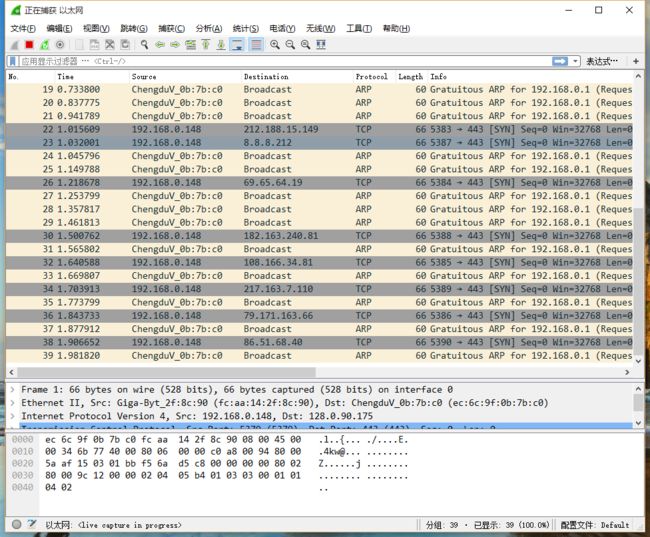The width and height of the screenshot is (650, 537).
Task: Select ARP packet number 39
Action: click(x=319, y=356)
